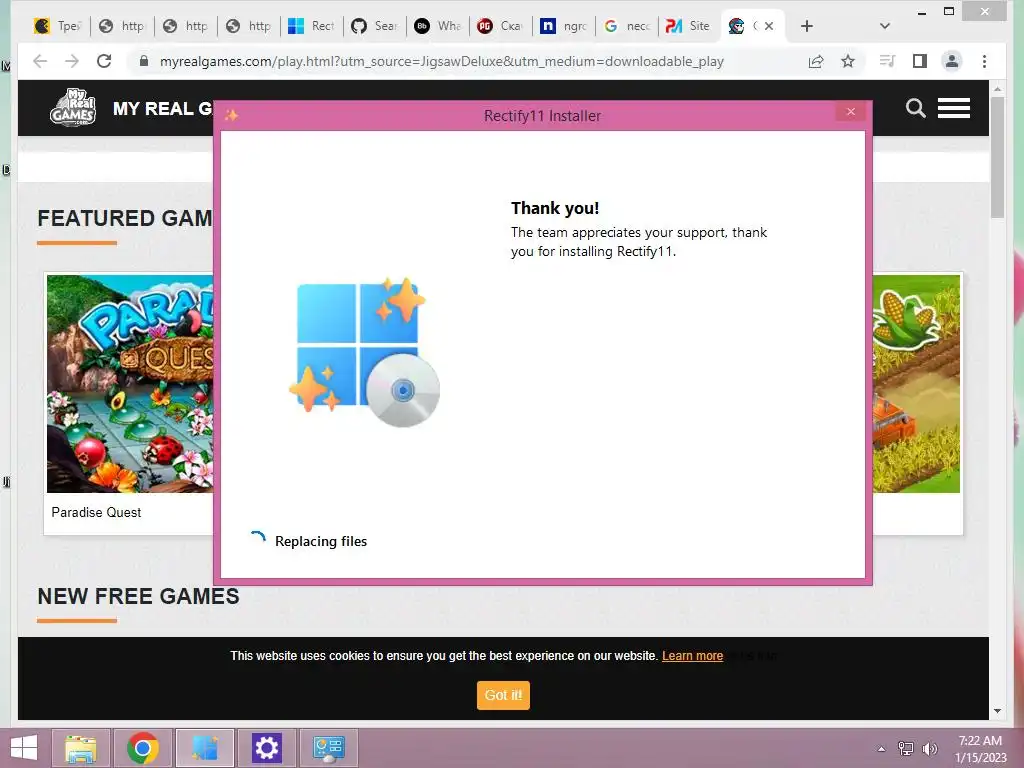Bookmark this page with the star icon

point(848,61)
